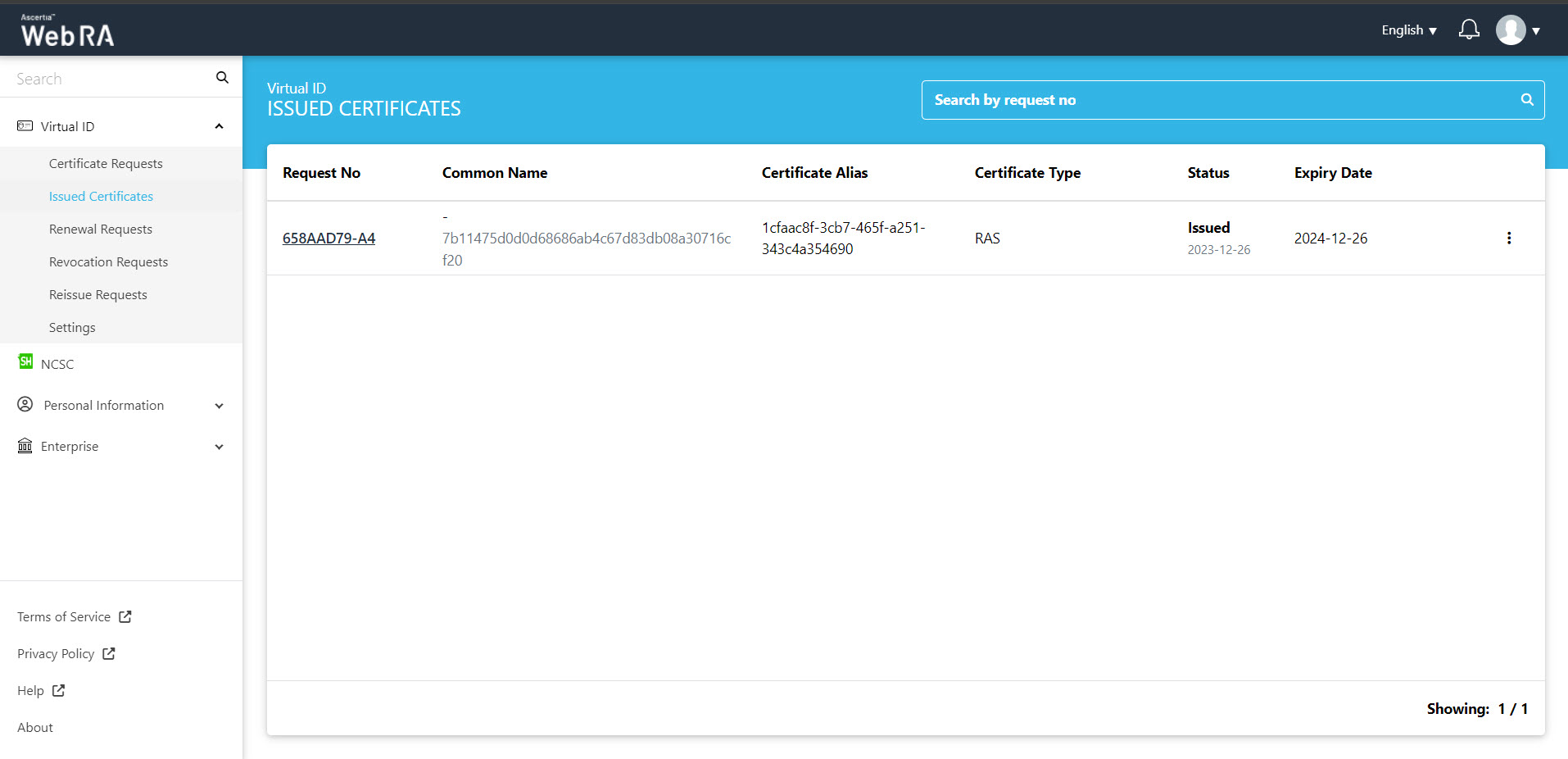1568x759 pixels.
Task: Open Virtual ID Settings
Action: pyautogui.click(x=72, y=327)
